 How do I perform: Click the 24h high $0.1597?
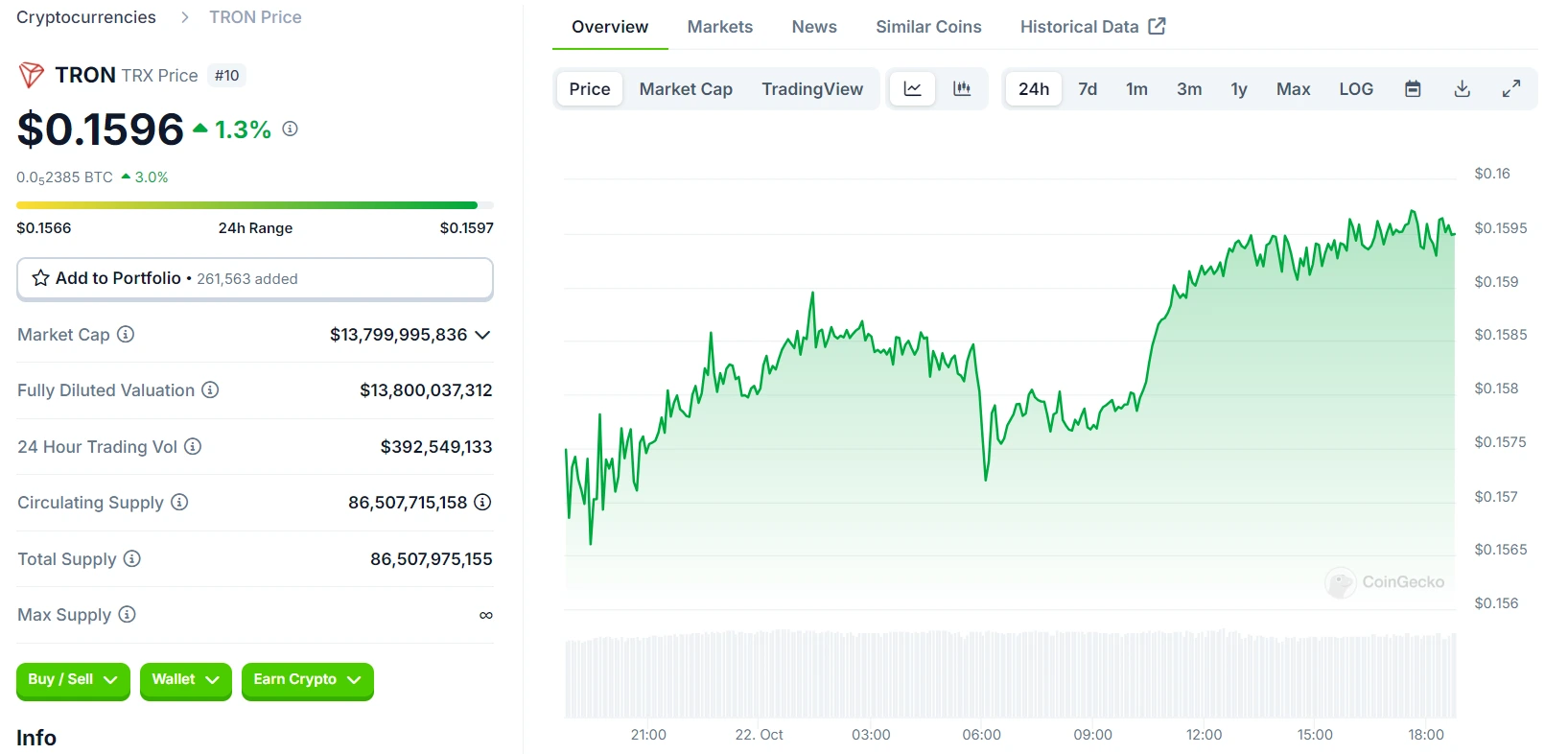pos(467,227)
